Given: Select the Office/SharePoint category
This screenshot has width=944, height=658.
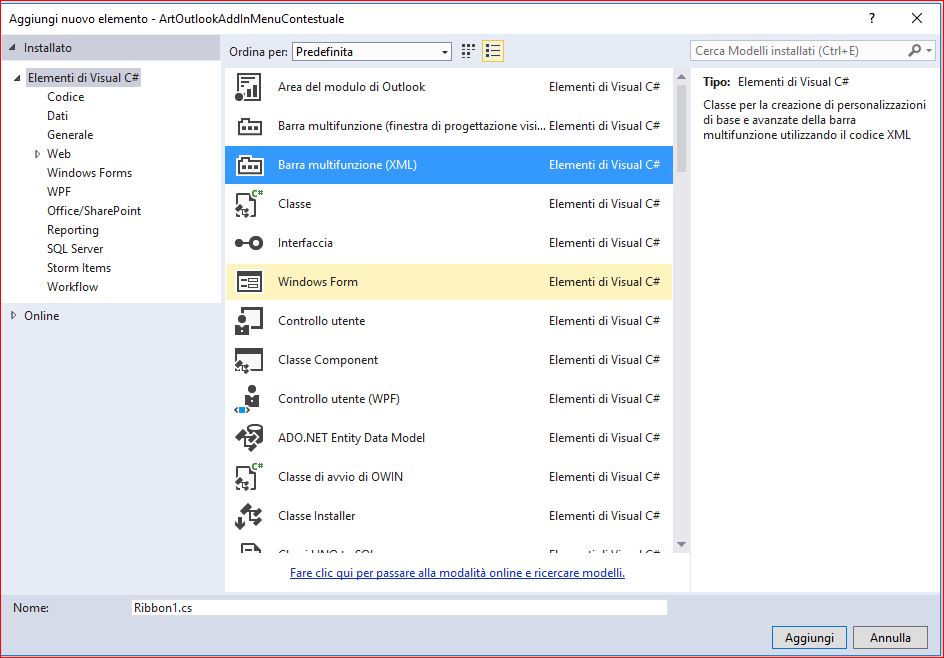Looking at the screenshot, I should tap(94, 211).
